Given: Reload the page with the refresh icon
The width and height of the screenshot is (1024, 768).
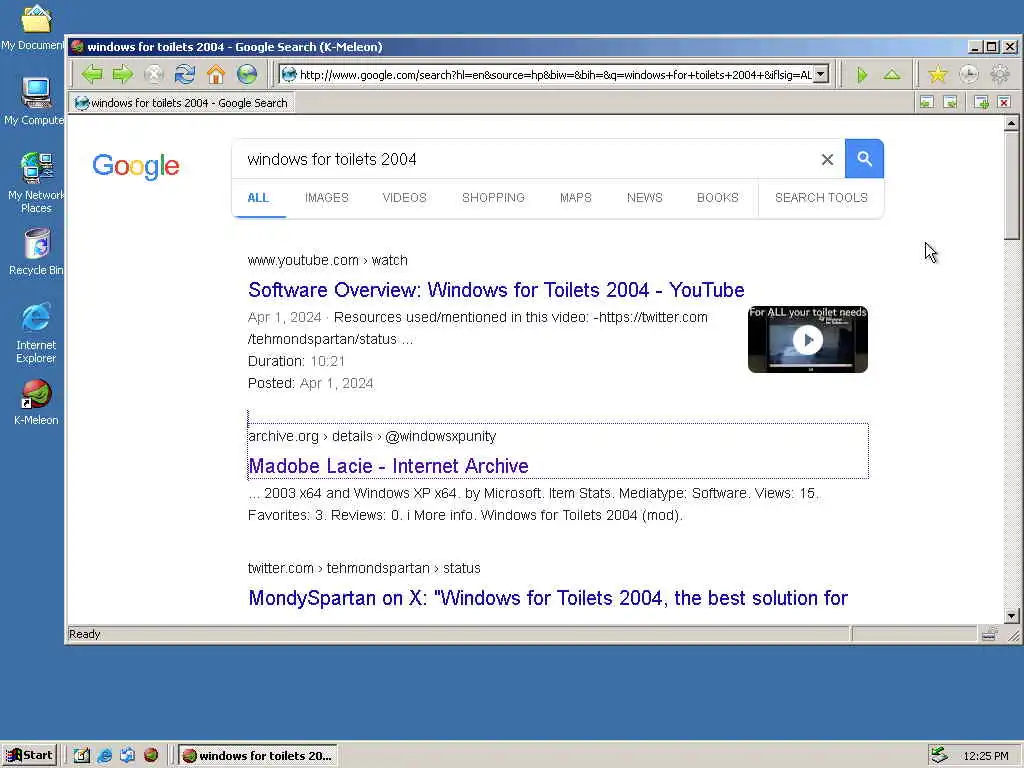Looking at the screenshot, I should pyautogui.click(x=185, y=74).
